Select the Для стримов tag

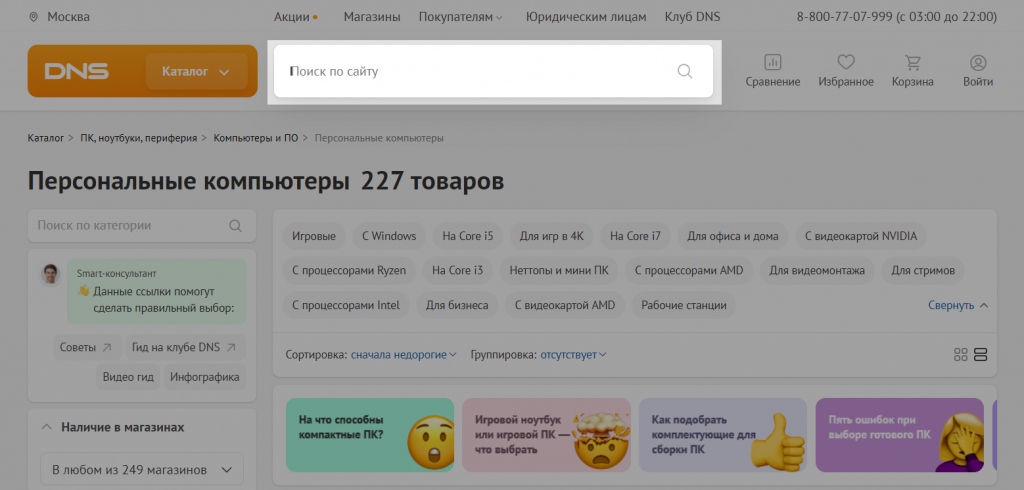pyautogui.click(x=923, y=270)
